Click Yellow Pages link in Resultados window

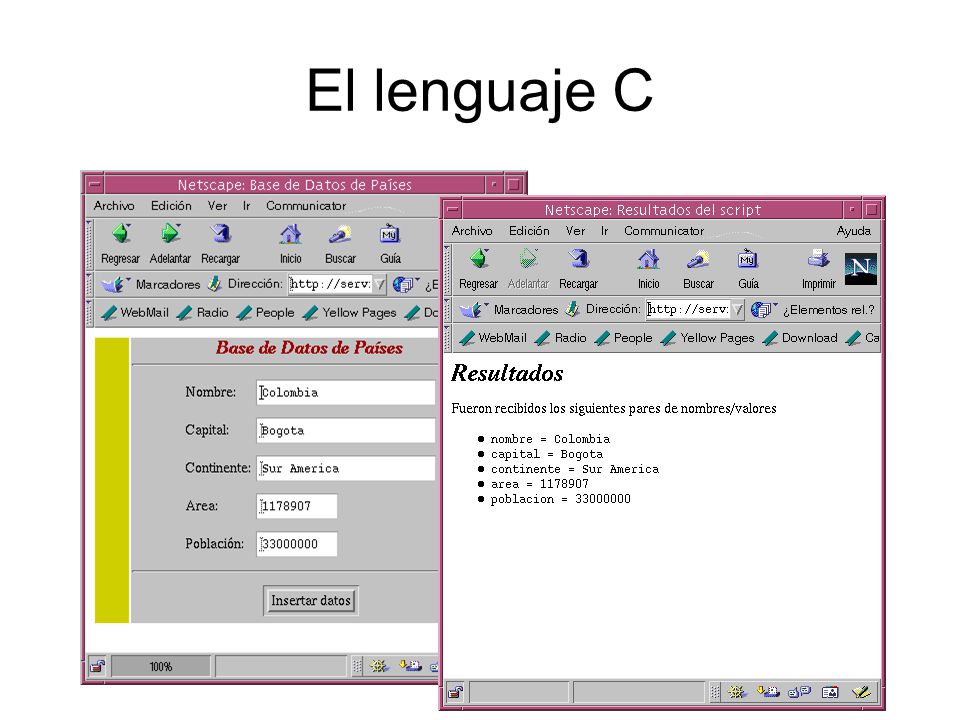click(x=708, y=338)
